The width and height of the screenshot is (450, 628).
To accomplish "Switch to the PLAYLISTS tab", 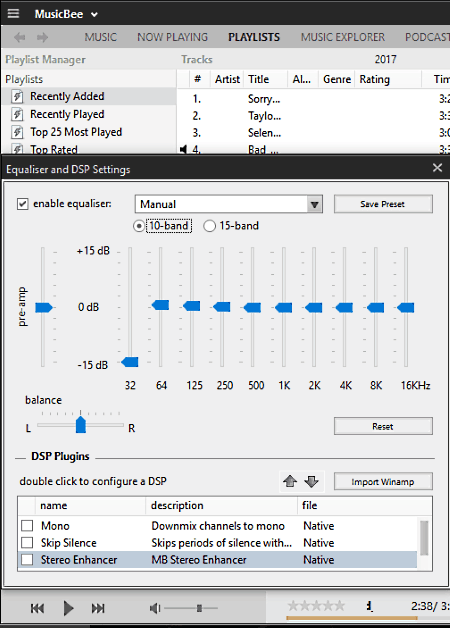I will (254, 37).
